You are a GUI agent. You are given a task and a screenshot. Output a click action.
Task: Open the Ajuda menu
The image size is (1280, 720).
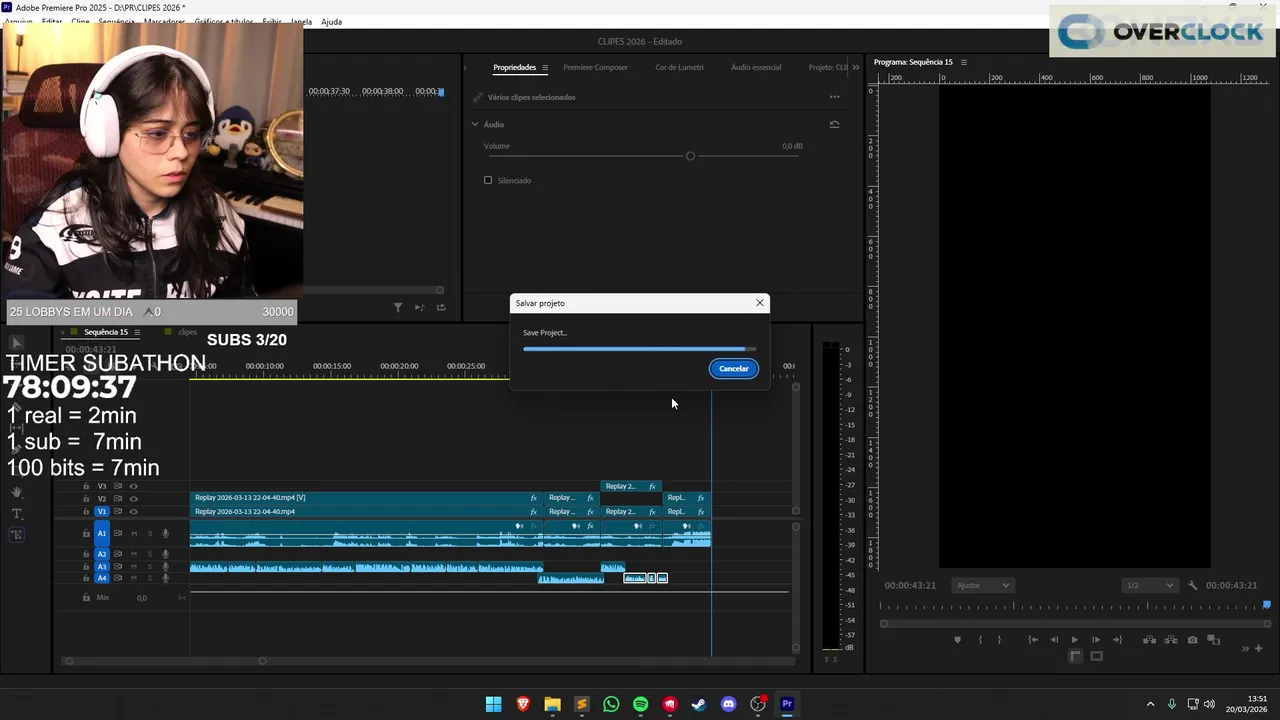[331, 22]
